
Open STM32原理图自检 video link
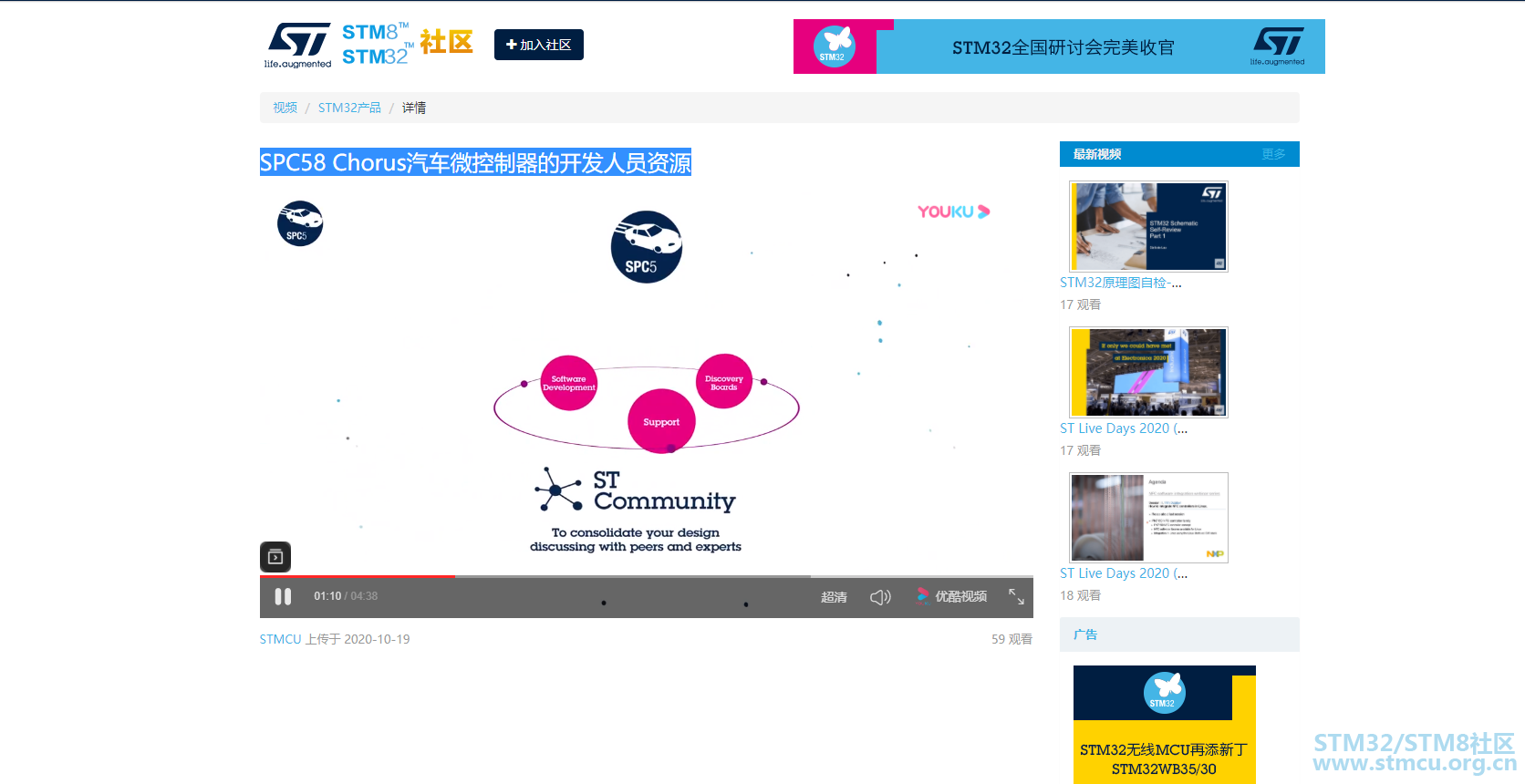(1121, 283)
